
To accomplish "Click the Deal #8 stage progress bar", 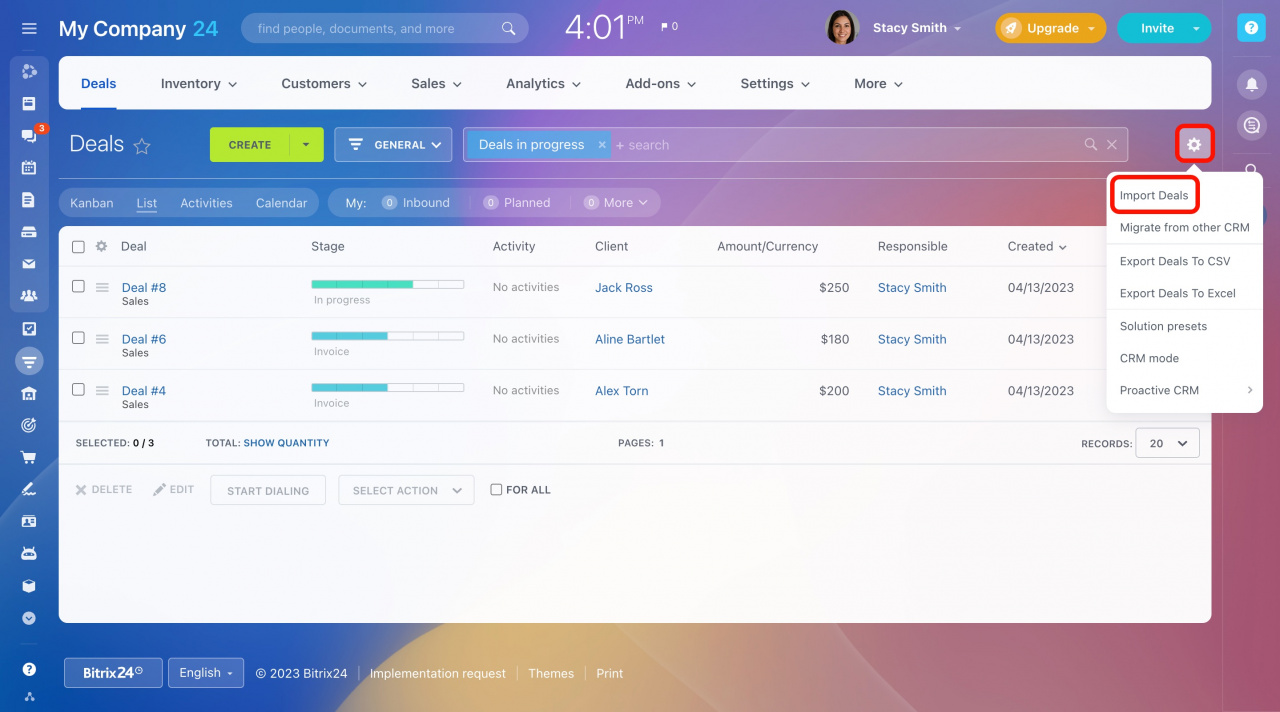I will 388,284.
